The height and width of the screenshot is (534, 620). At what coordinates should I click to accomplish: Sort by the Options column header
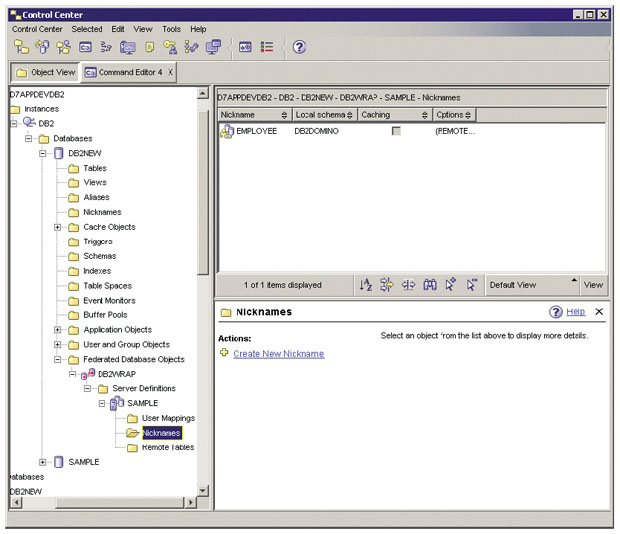coord(454,115)
